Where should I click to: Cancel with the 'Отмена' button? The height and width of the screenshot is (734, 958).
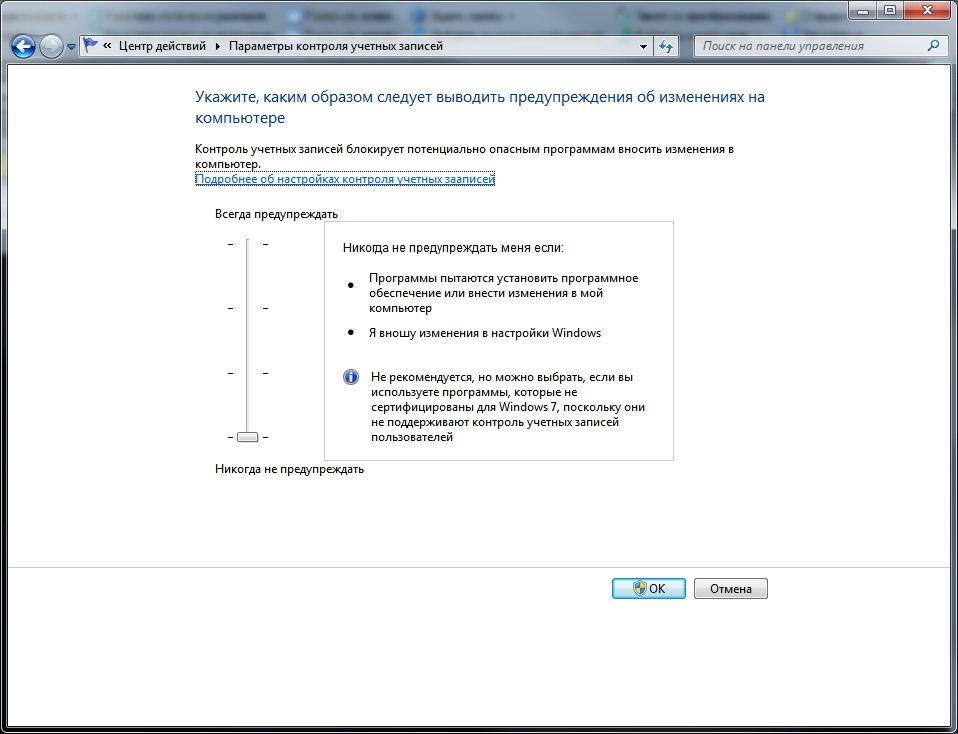point(731,589)
